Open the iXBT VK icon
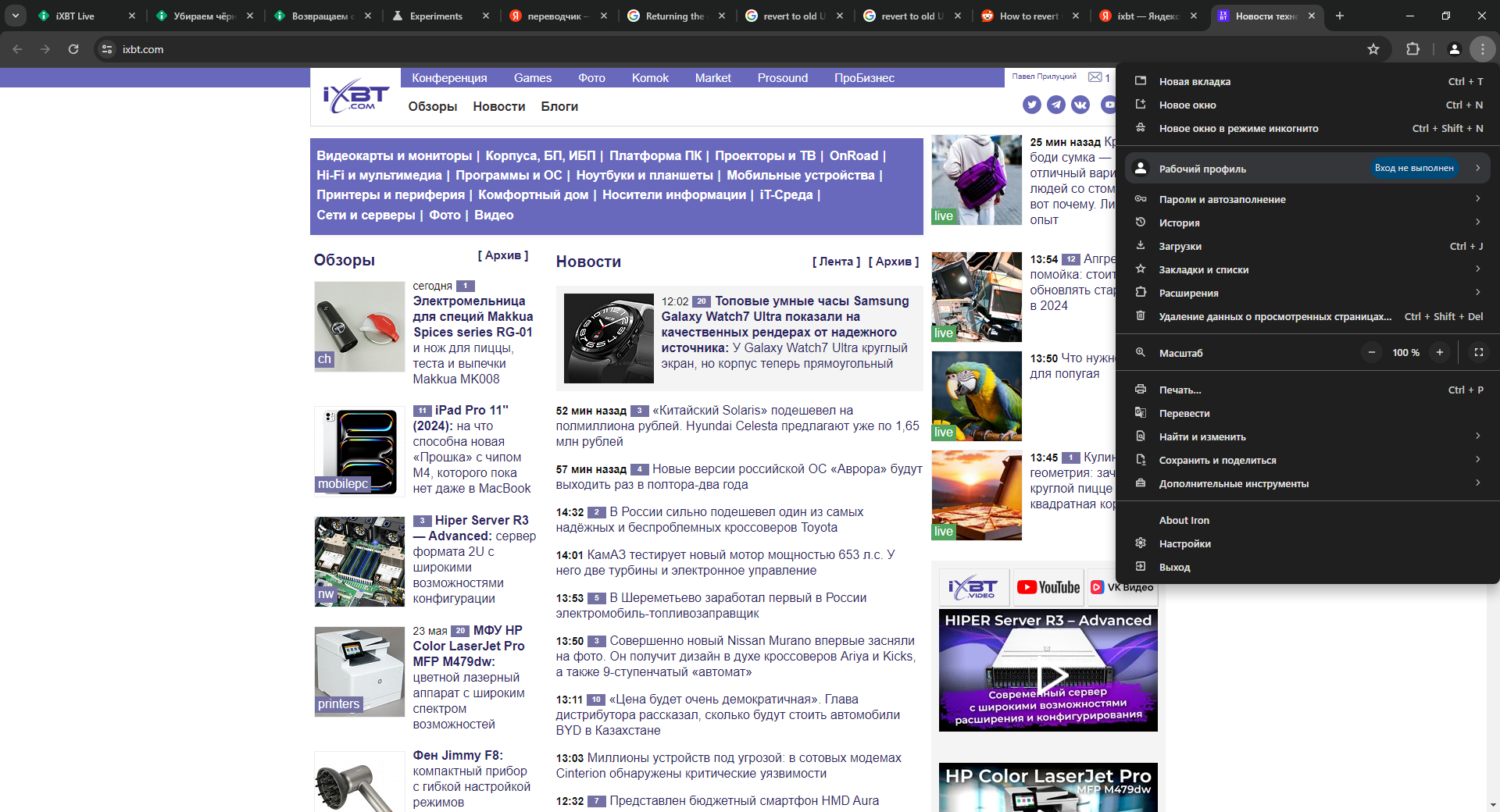 1080,105
